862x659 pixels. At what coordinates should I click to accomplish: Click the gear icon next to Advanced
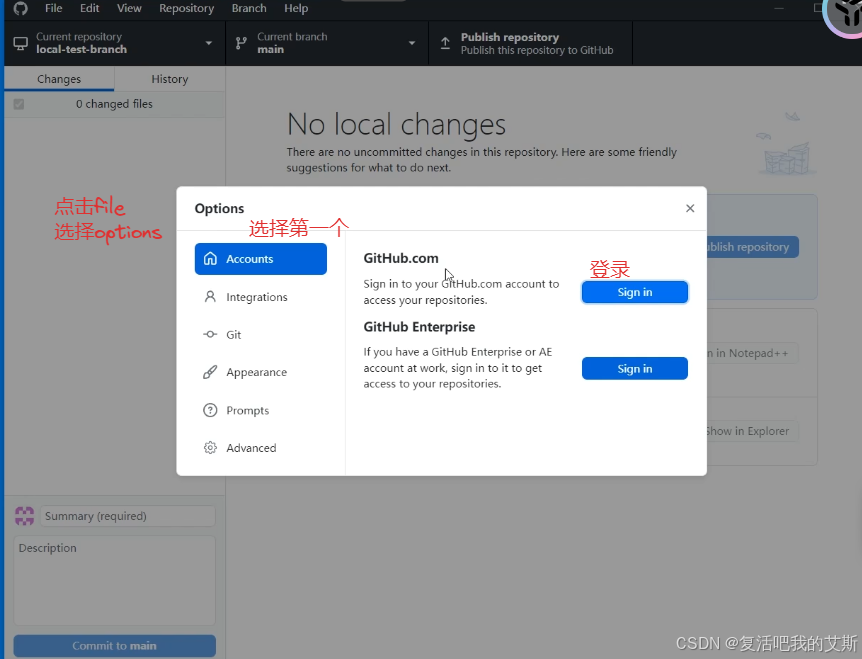(210, 448)
